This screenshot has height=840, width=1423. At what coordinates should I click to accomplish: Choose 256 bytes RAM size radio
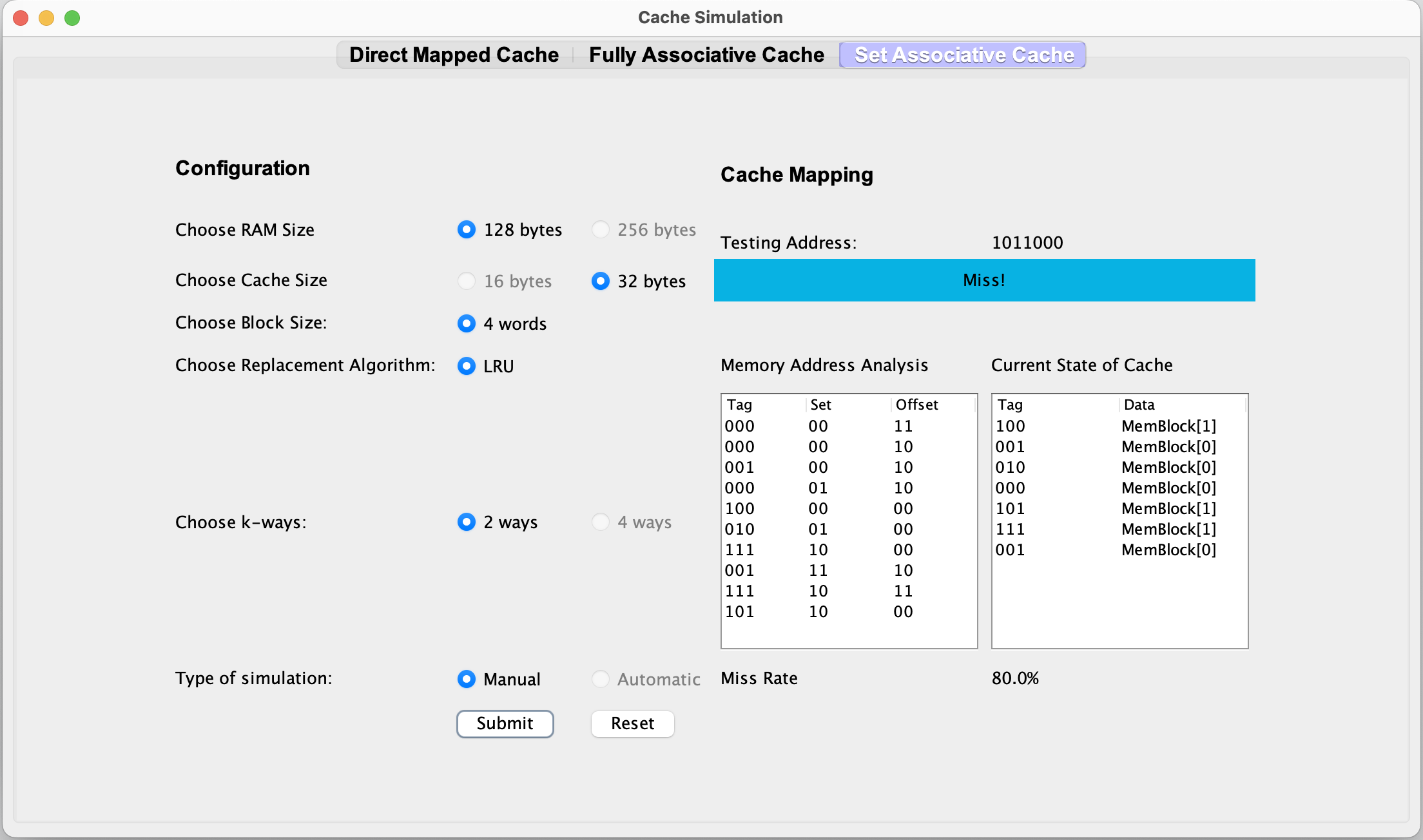click(x=600, y=229)
